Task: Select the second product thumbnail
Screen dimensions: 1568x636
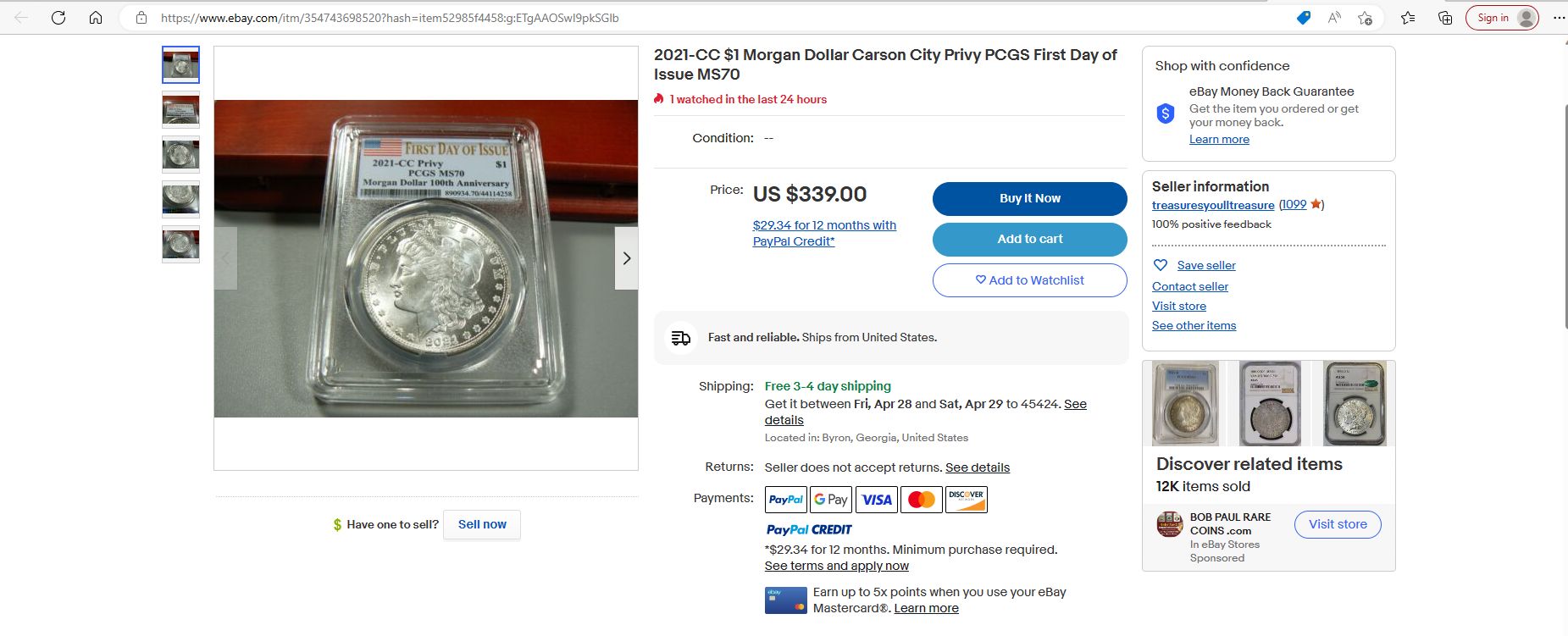Action: coord(180,110)
